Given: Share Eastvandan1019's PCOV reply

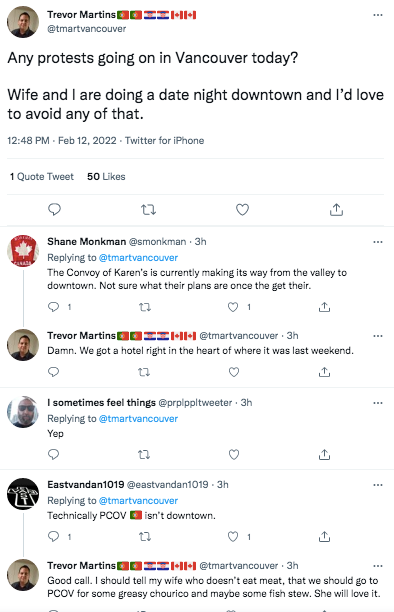Looking at the screenshot, I should [x=324, y=537].
